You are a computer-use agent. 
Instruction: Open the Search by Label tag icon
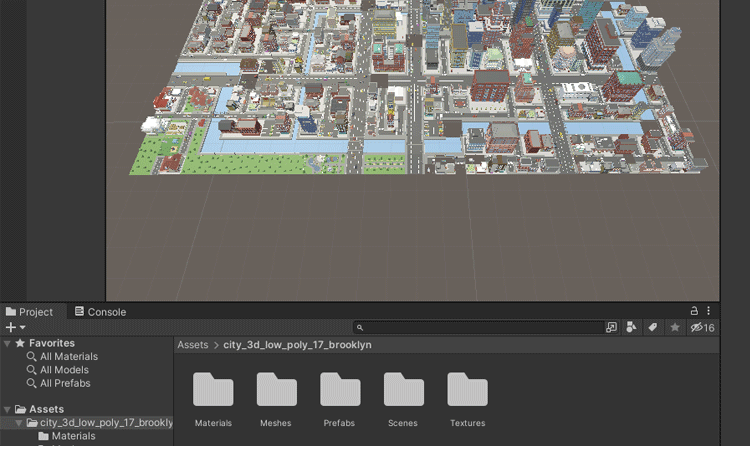(x=653, y=327)
